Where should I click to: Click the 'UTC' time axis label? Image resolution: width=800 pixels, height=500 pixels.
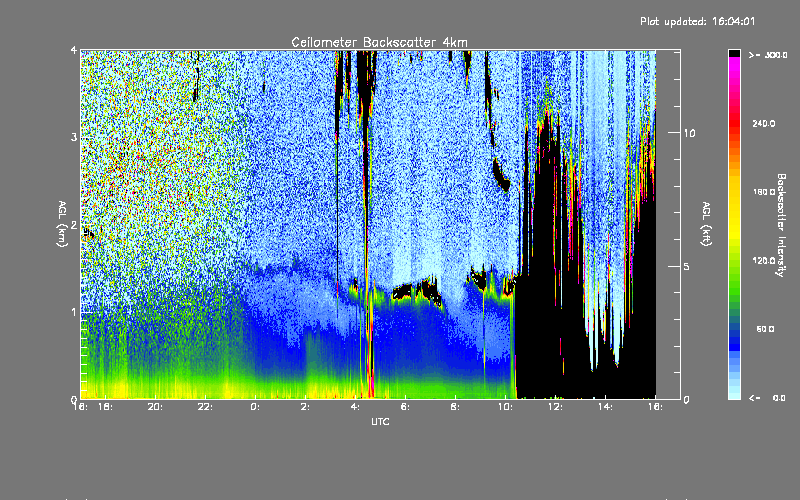click(380, 421)
